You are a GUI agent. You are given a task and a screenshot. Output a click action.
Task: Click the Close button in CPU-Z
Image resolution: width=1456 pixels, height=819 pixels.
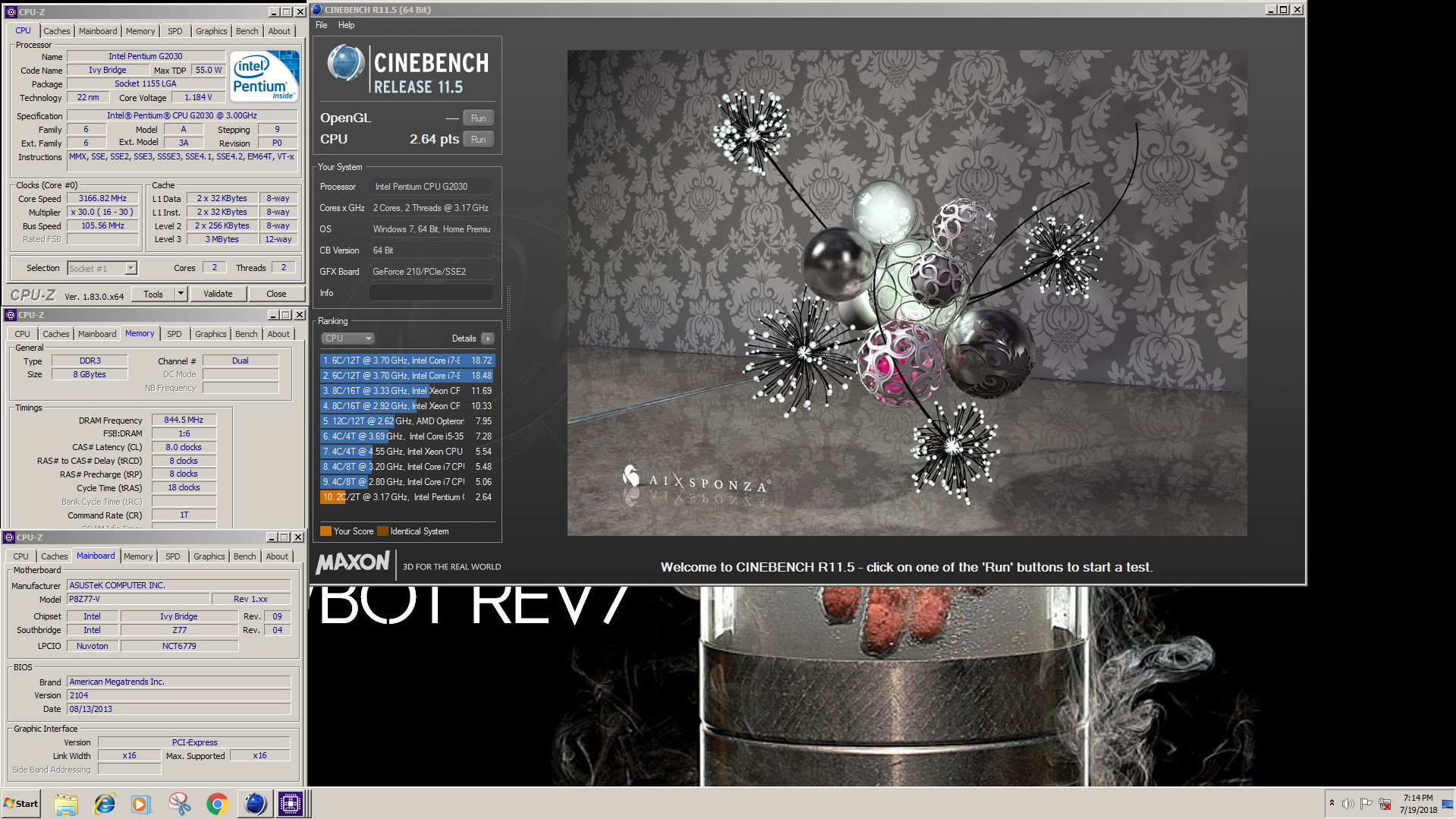pos(276,294)
